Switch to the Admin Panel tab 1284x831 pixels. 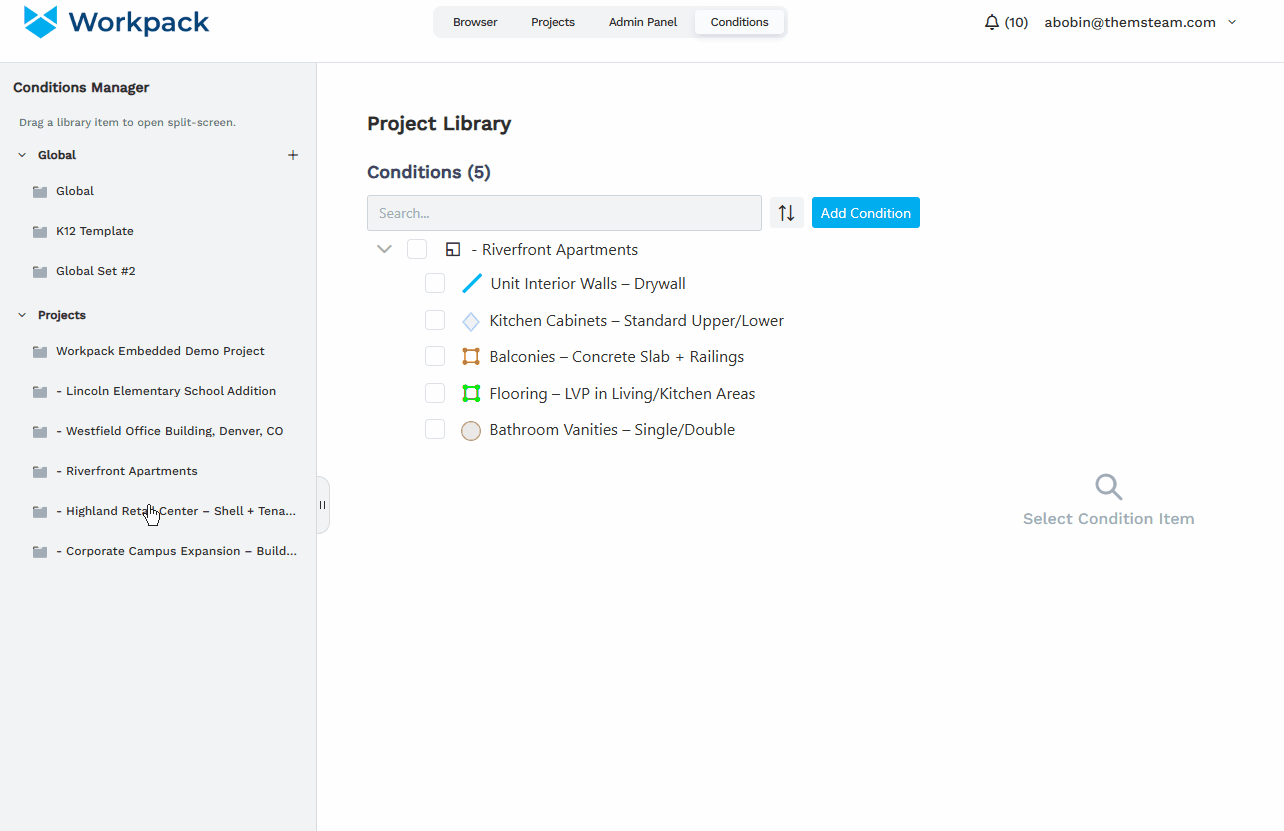pos(643,22)
